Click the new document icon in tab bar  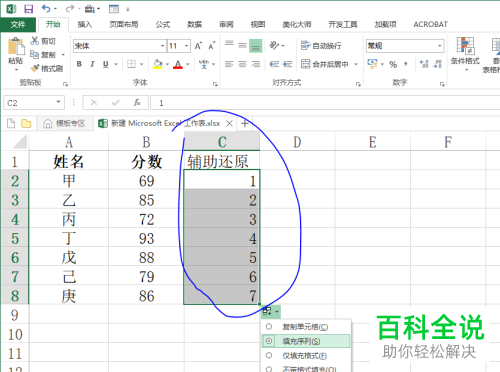[x=11, y=124]
